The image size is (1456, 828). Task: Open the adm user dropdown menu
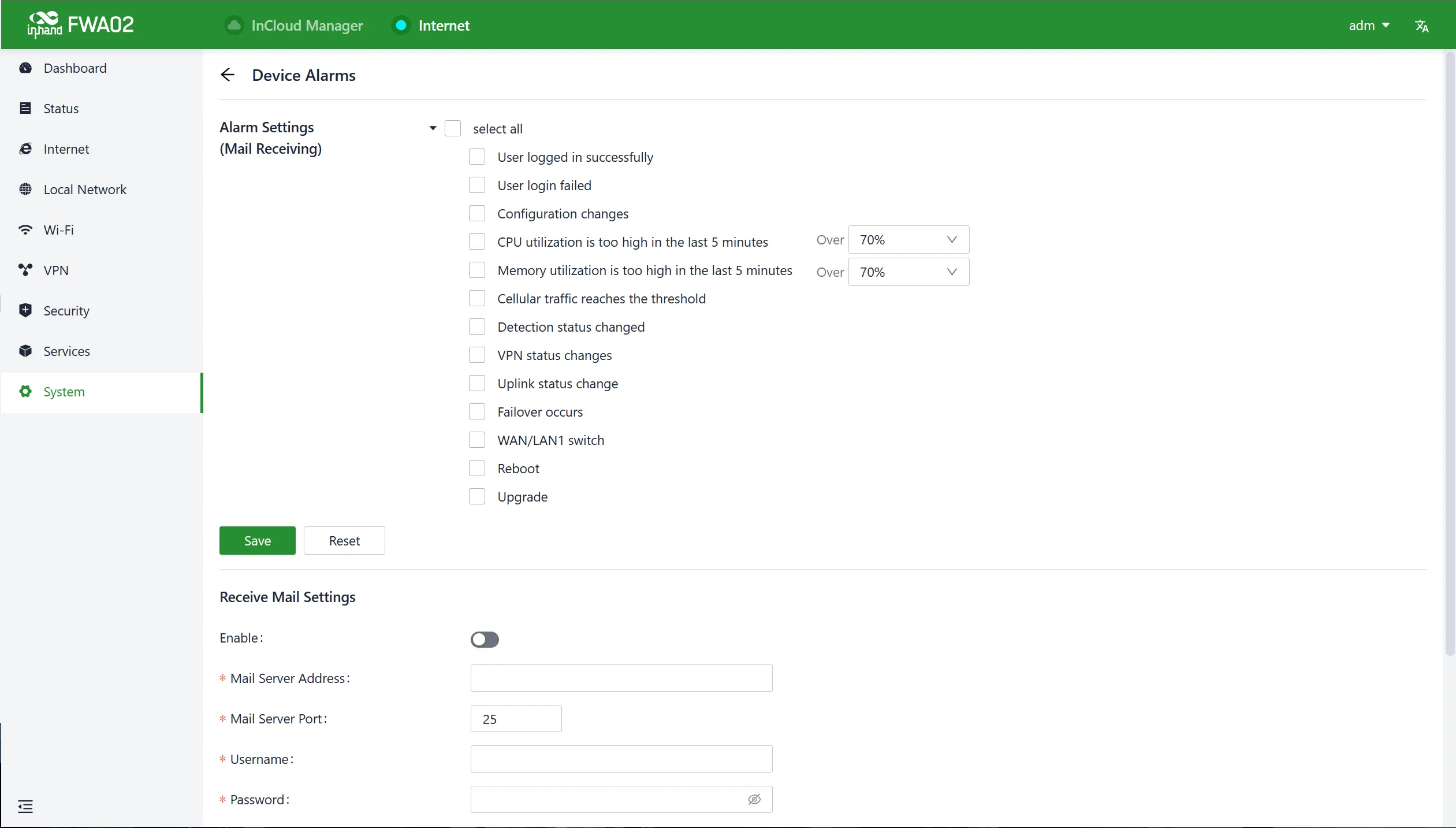pos(1369,25)
